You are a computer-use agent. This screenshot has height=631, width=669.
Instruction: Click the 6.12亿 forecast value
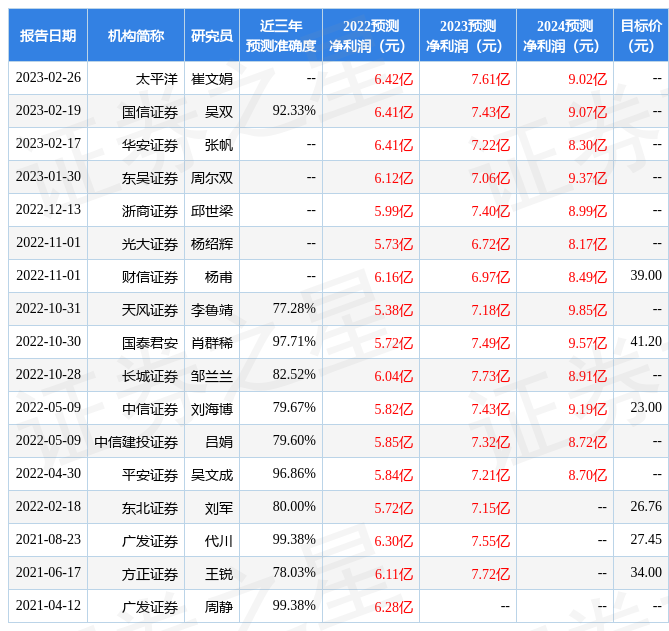pyautogui.click(x=393, y=178)
